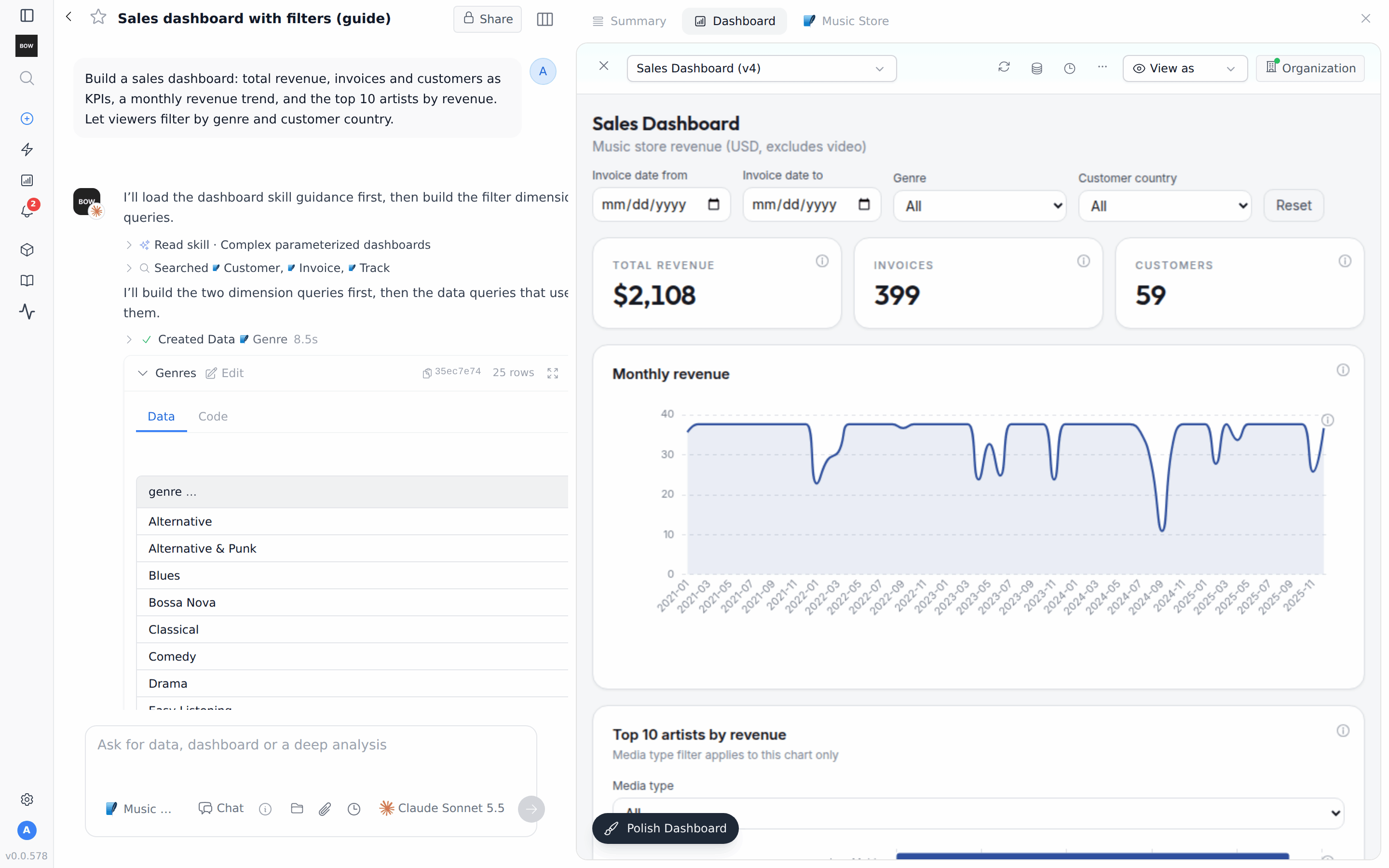Click the Organization button

[1310, 68]
